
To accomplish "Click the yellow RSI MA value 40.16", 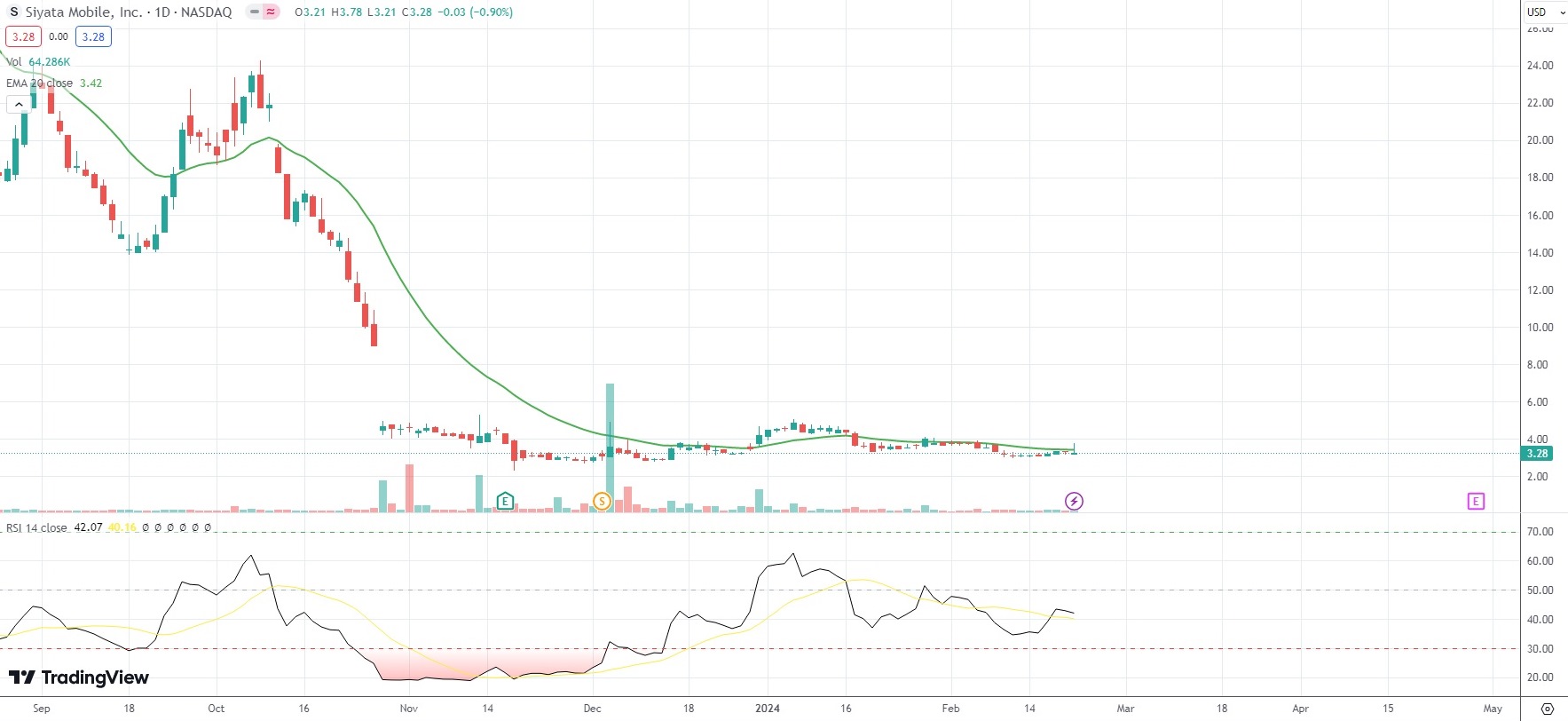I will [x=122, y=527].
